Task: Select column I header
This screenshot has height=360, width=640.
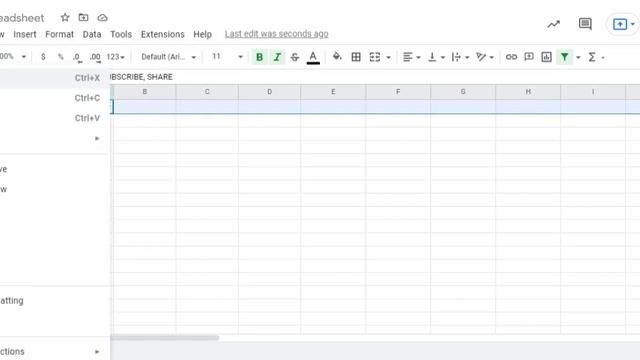Action: coord(593,92)
